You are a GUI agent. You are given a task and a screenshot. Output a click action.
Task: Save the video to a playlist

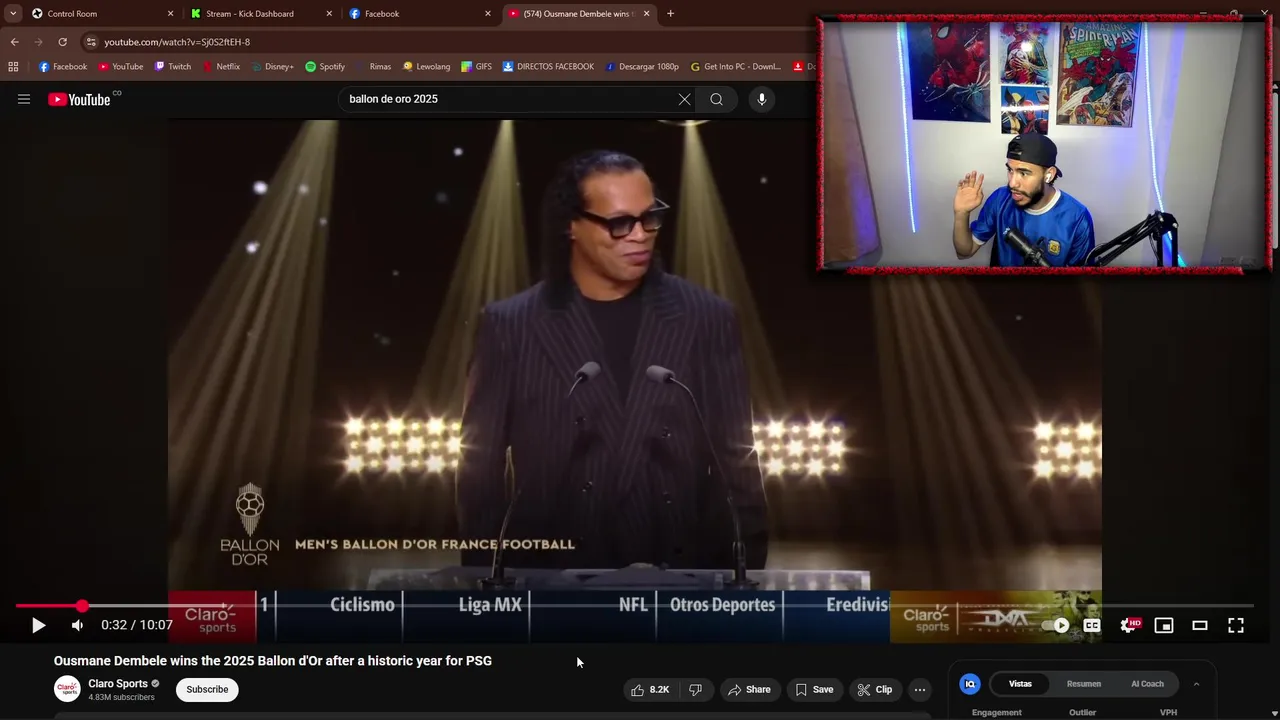click(814, 689)
